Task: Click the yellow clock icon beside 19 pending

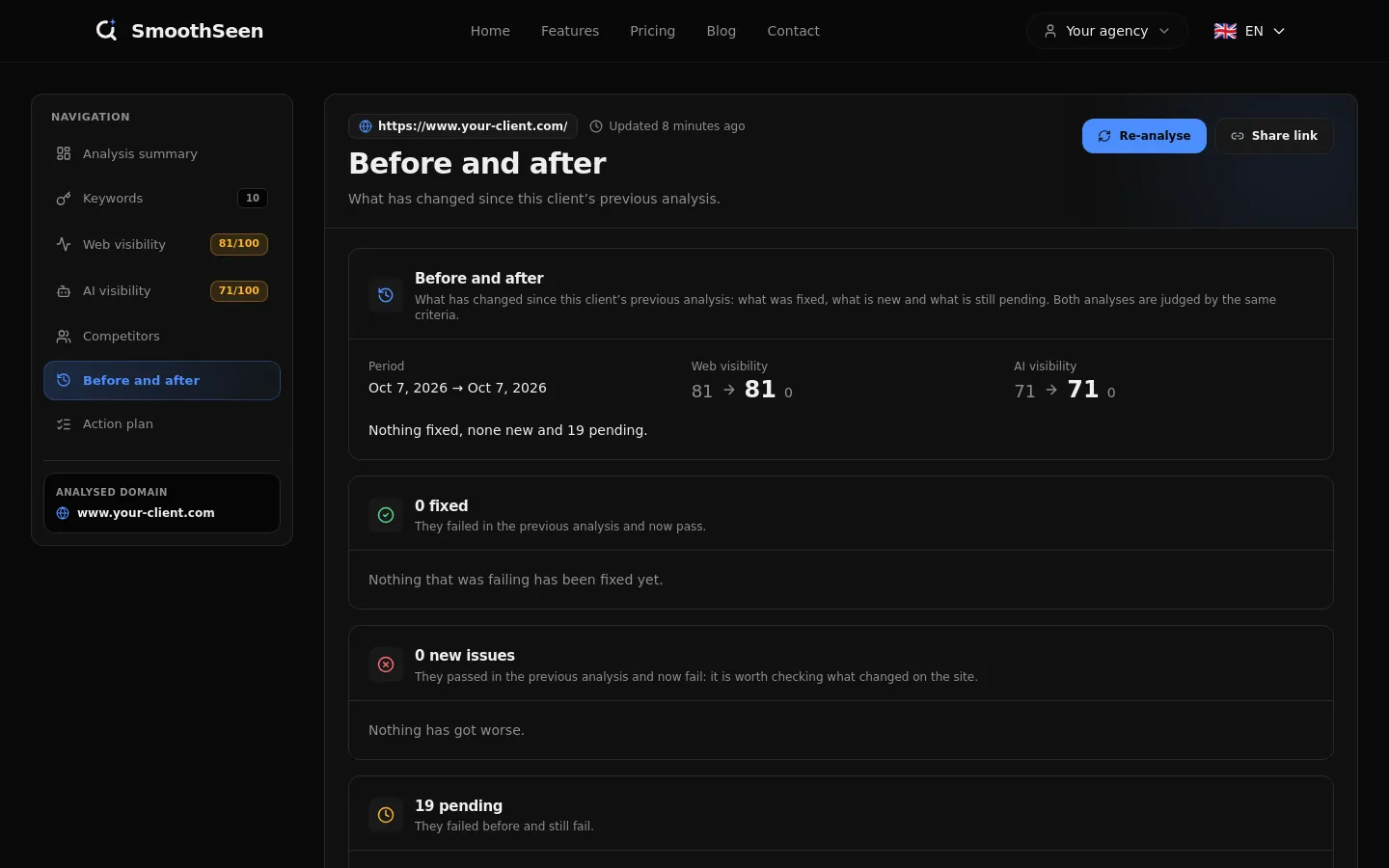Action: (386, 815)
